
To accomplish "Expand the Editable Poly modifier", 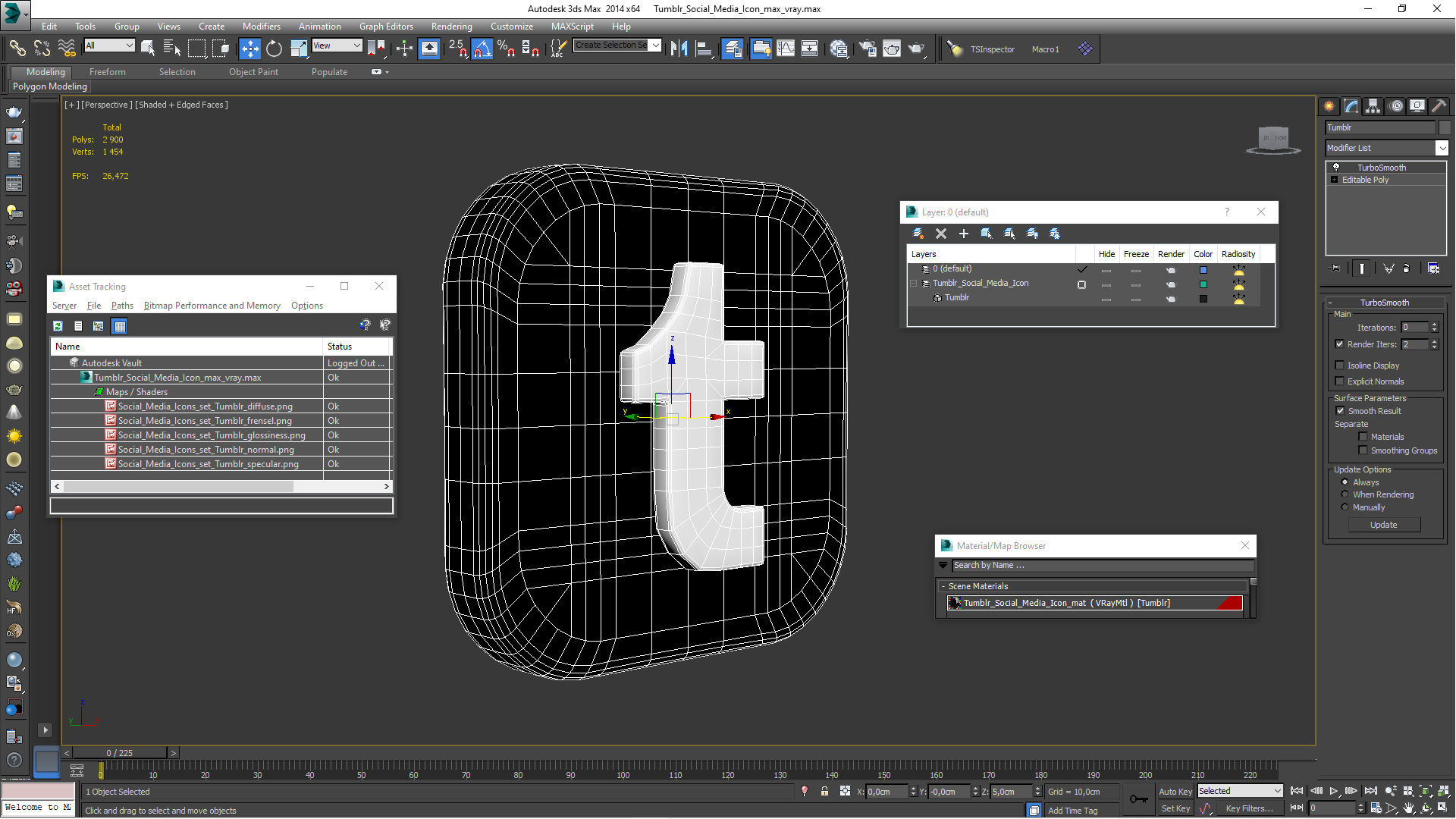I will 1335,180.
